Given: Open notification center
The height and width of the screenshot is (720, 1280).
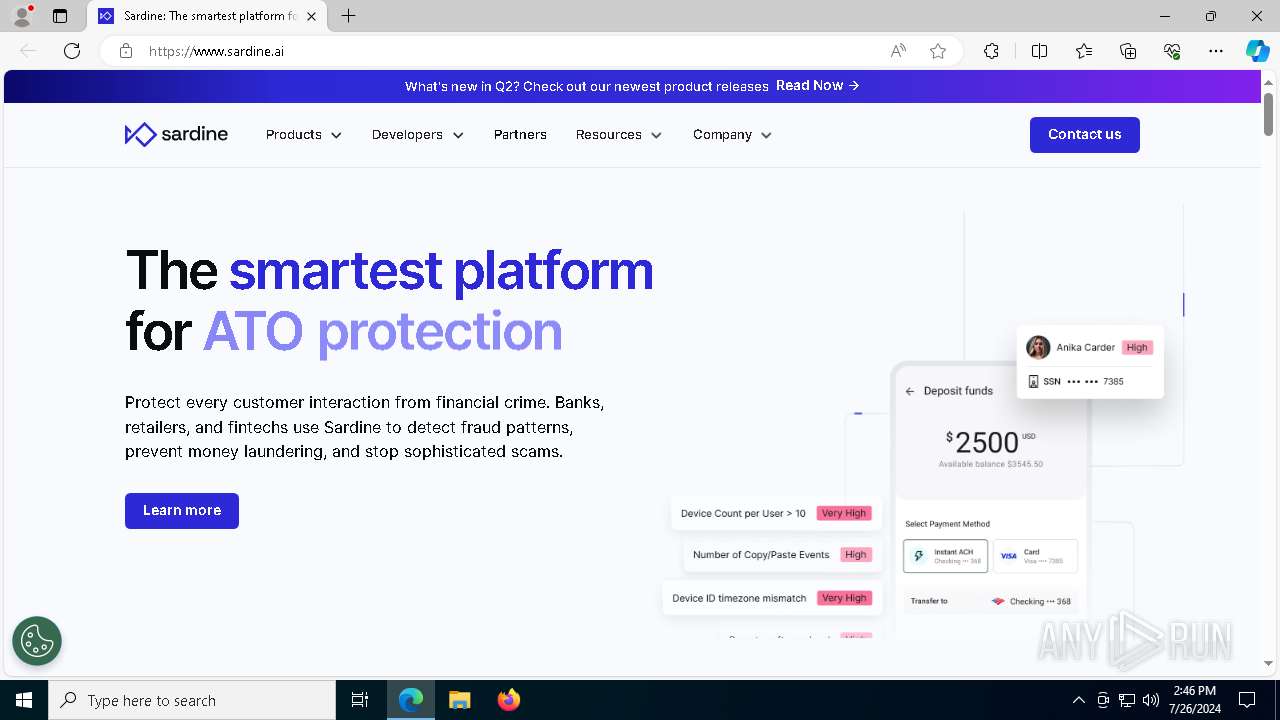Looking at the screenshot, I should pos(1247,700).
